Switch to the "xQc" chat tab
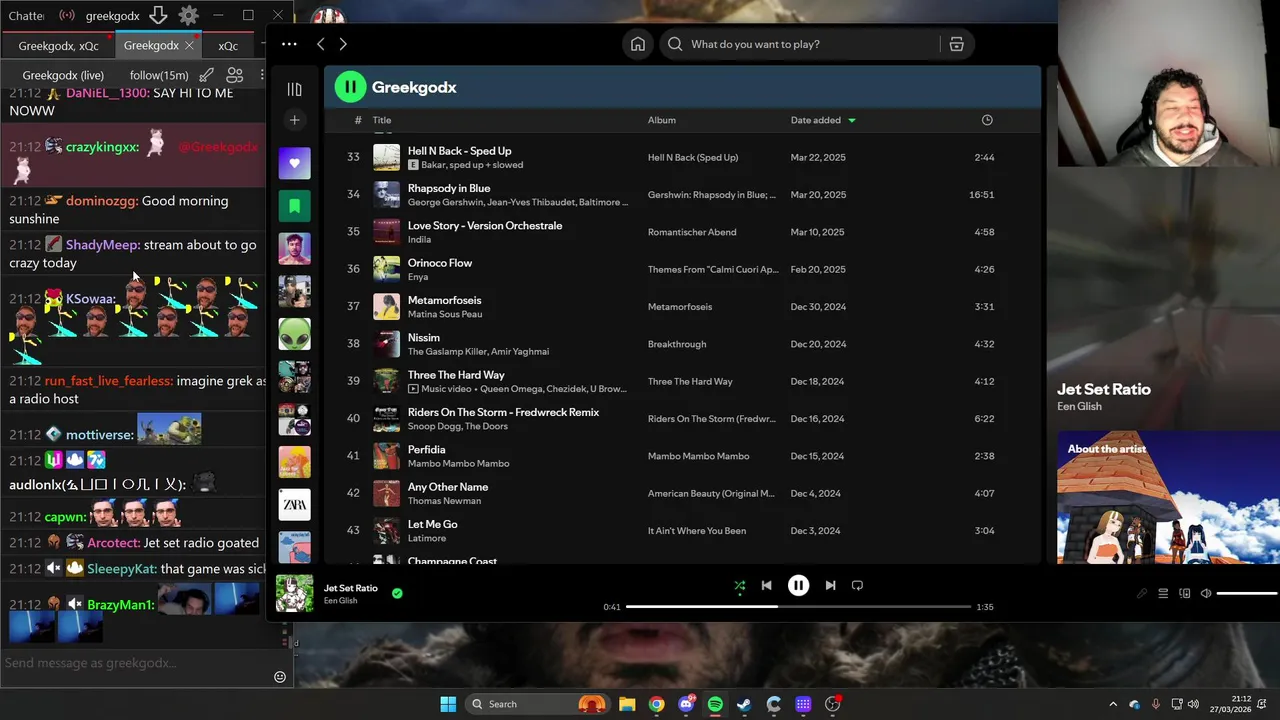1280x720 pixels. 229,45
